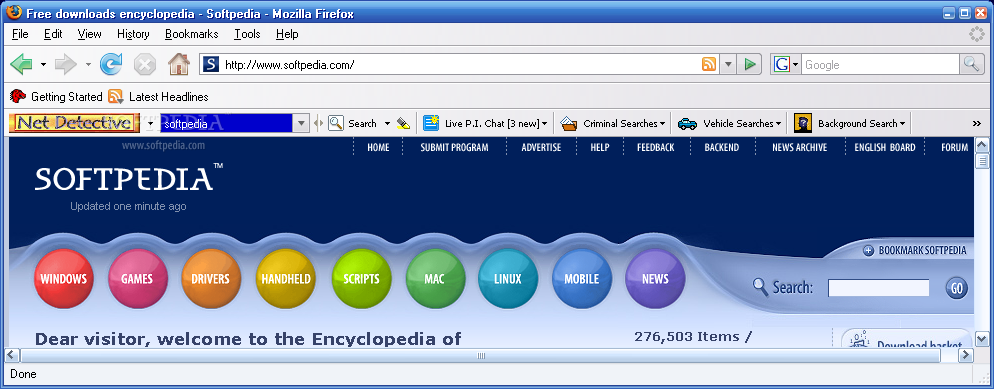Click the Google search engine icon
The image size is (994, 389).
tap(782, 64)
